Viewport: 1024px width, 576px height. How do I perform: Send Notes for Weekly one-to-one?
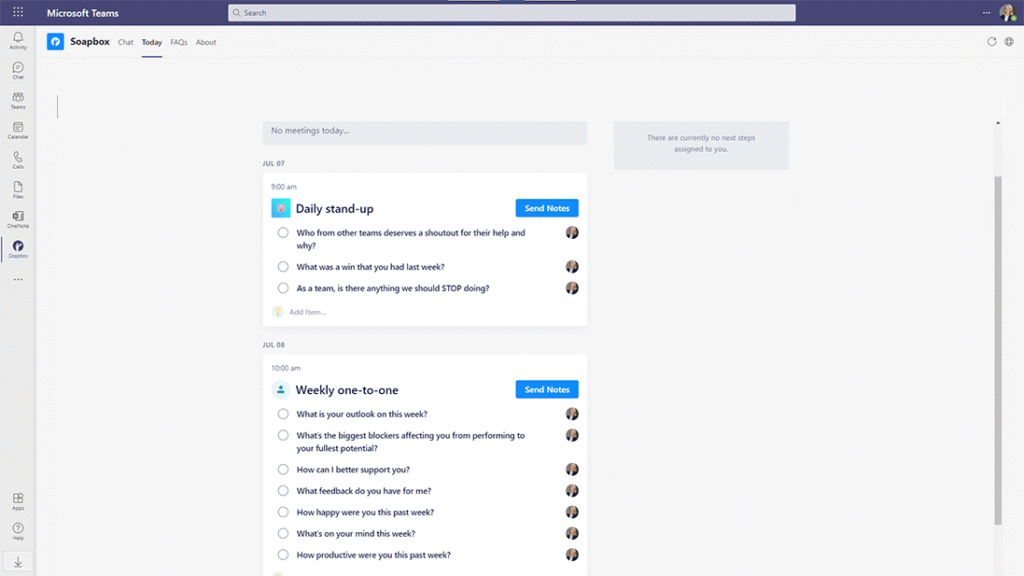coord(547,390)
